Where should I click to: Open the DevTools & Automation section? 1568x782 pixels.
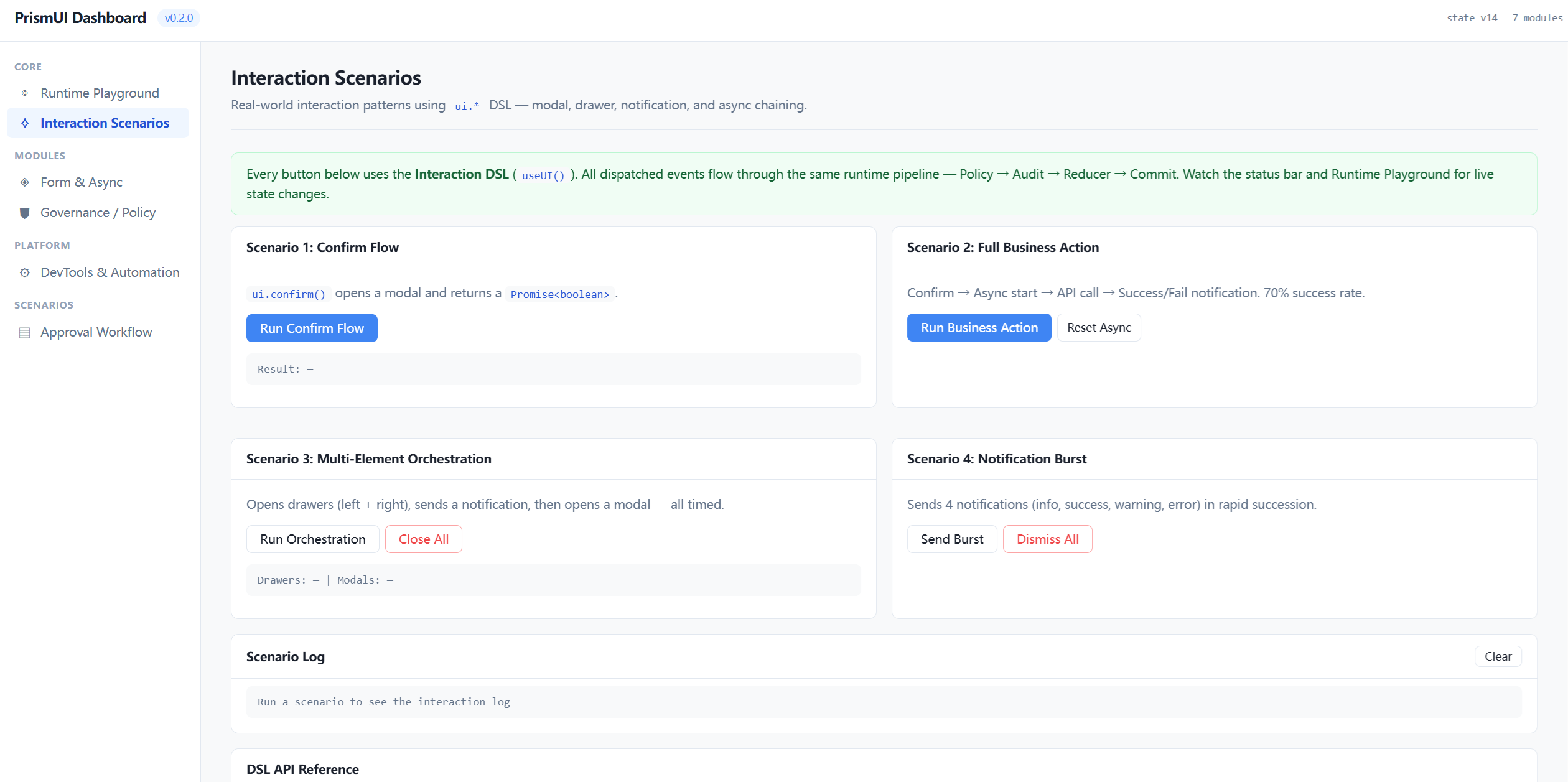tap(110, 272)
